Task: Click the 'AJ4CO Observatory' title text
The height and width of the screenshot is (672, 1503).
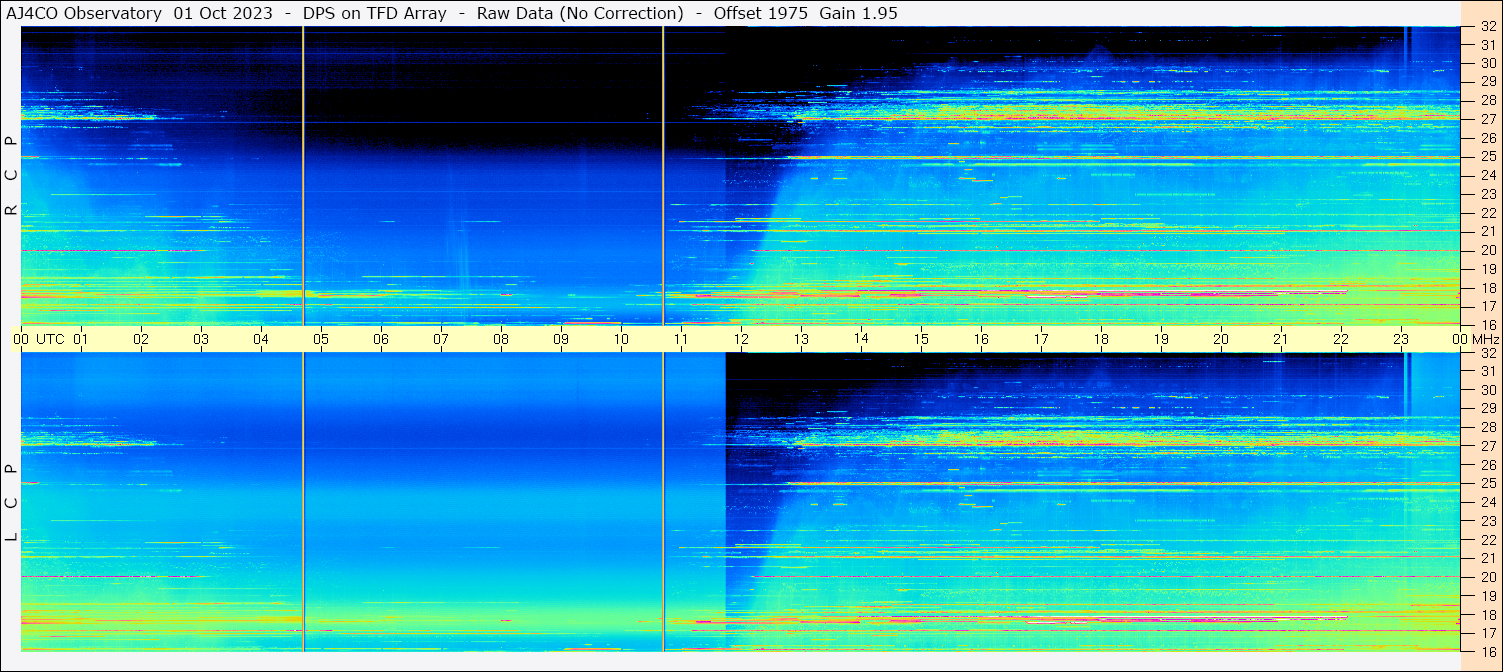Action: [x=84, y=13]
